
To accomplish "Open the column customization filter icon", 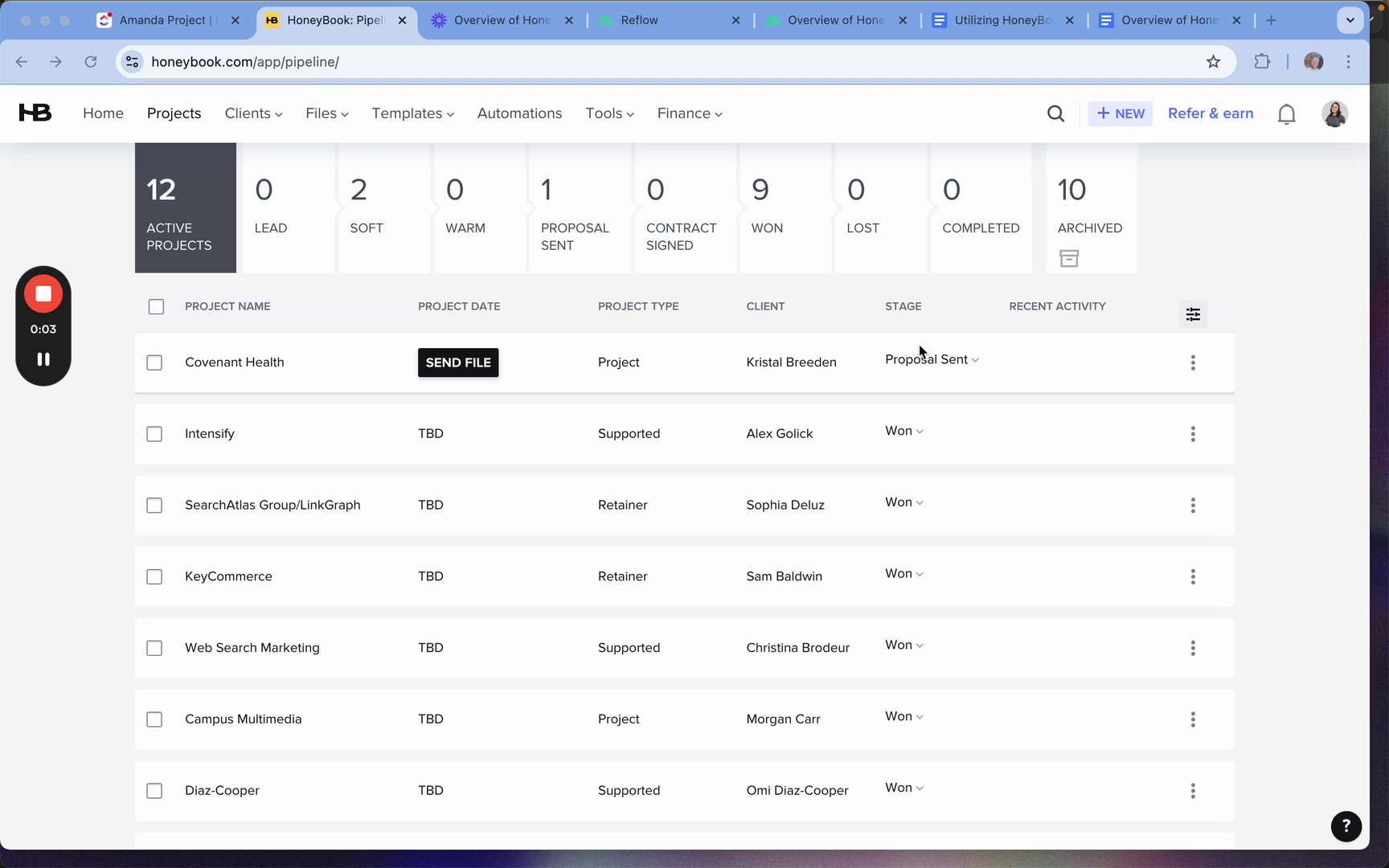I will coord(1193,314).
